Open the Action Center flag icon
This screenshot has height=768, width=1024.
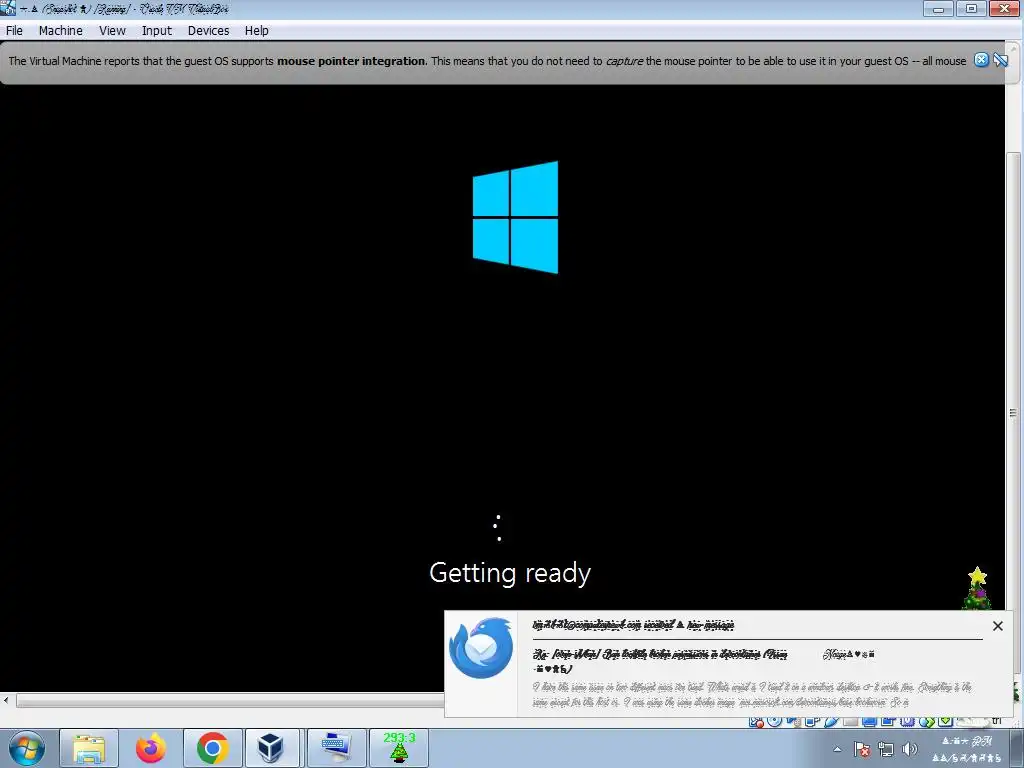click(x=861, y=749)
